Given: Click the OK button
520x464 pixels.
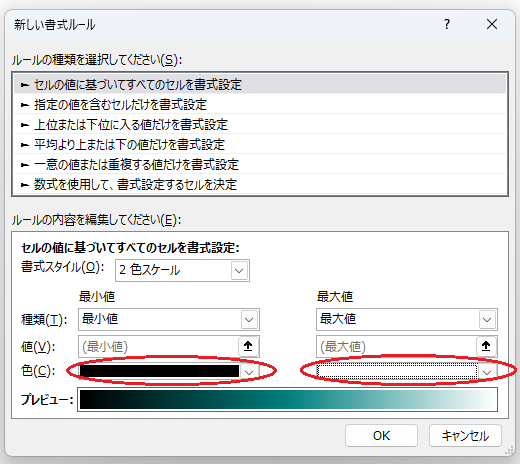Looking at the screenshot, I should pos(381,435).
